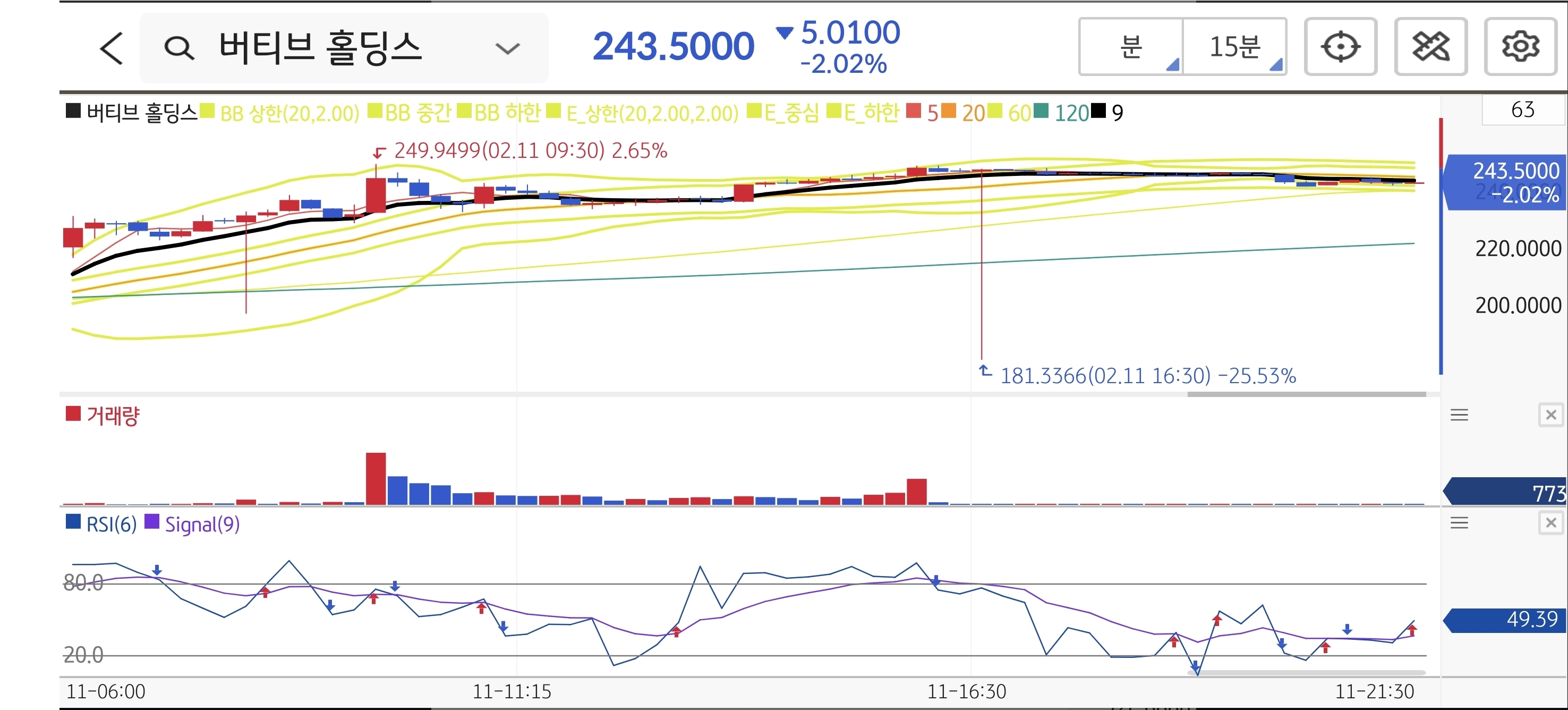Open RSI panel menu lines icon
This screenshot has height=710, width=1568.
coord(1459,523)
